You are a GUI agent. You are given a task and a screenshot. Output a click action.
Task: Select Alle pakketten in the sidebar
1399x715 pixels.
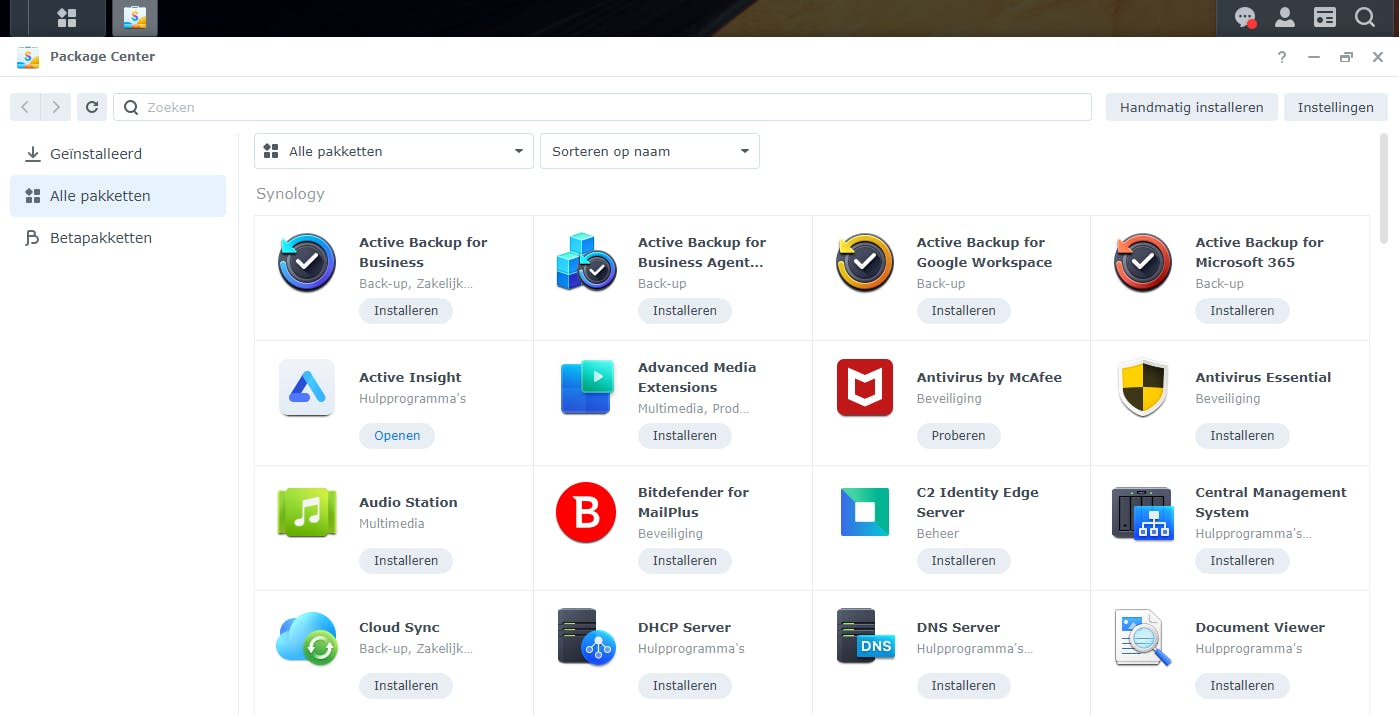point(118,196)
